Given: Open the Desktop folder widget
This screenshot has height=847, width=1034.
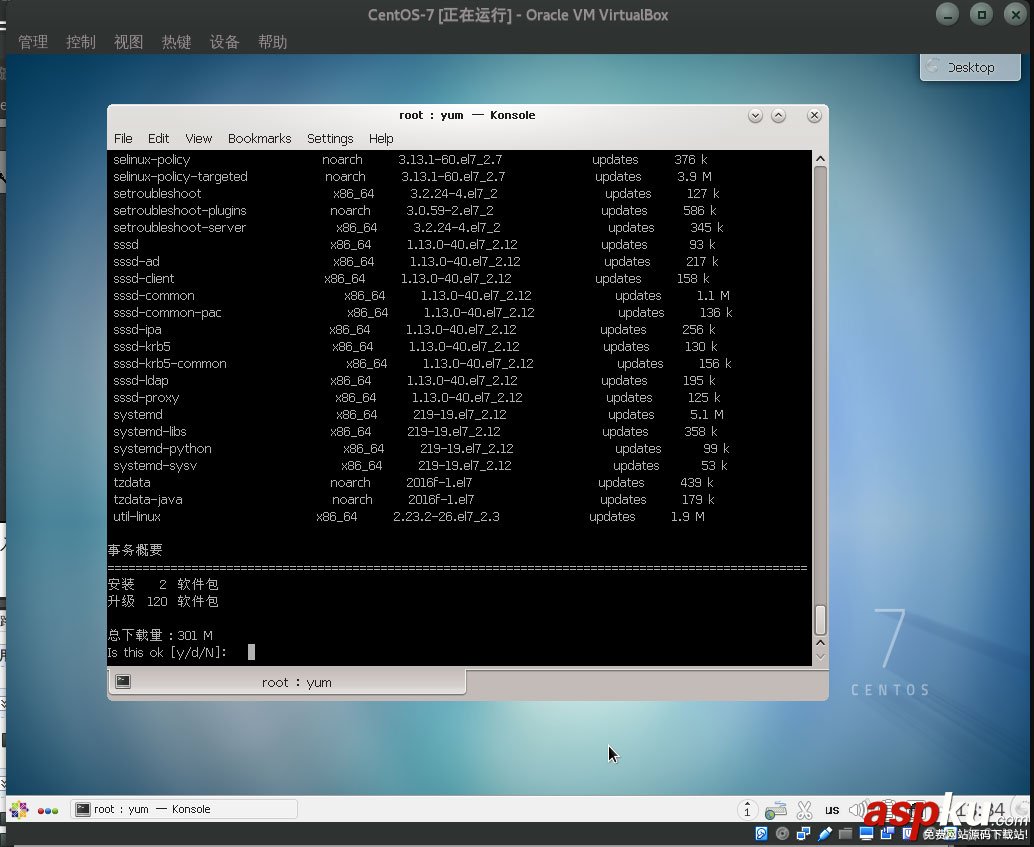Looking at the screenshot, I should [968, 67].
